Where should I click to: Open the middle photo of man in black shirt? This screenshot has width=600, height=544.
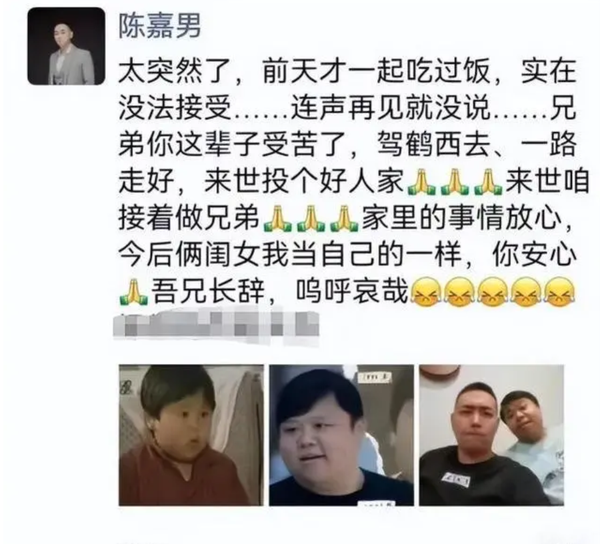click(341, 435)
